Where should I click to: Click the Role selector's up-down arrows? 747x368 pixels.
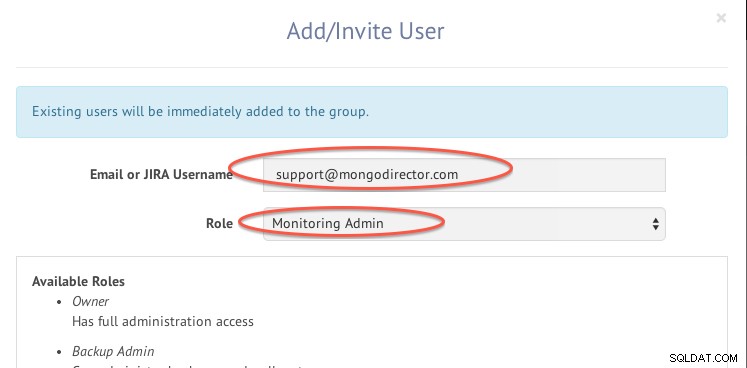pos(656,224)
